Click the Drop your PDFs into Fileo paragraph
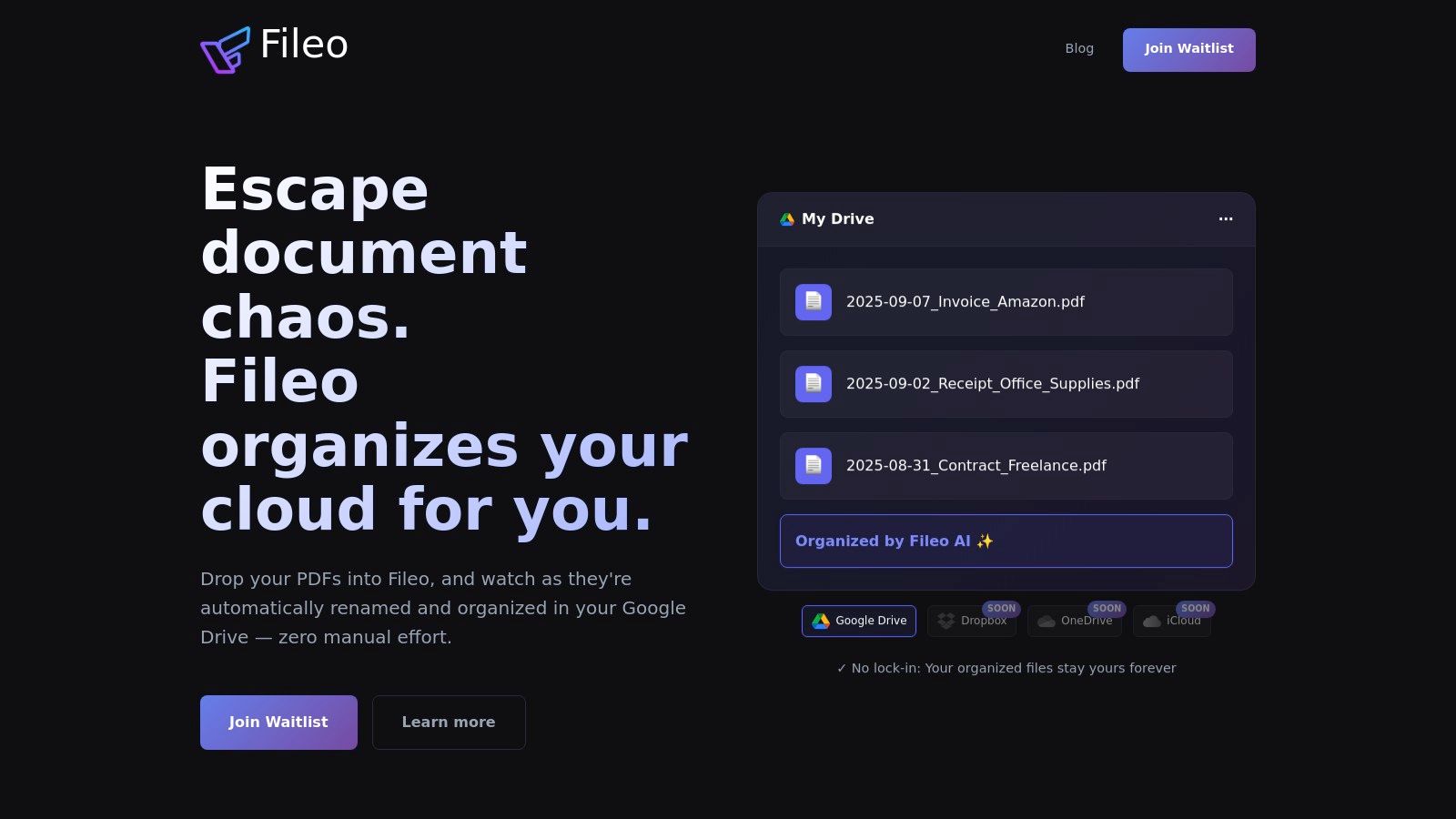The height and width of the screenshot is (819, 1456). [x=443, y=608]
